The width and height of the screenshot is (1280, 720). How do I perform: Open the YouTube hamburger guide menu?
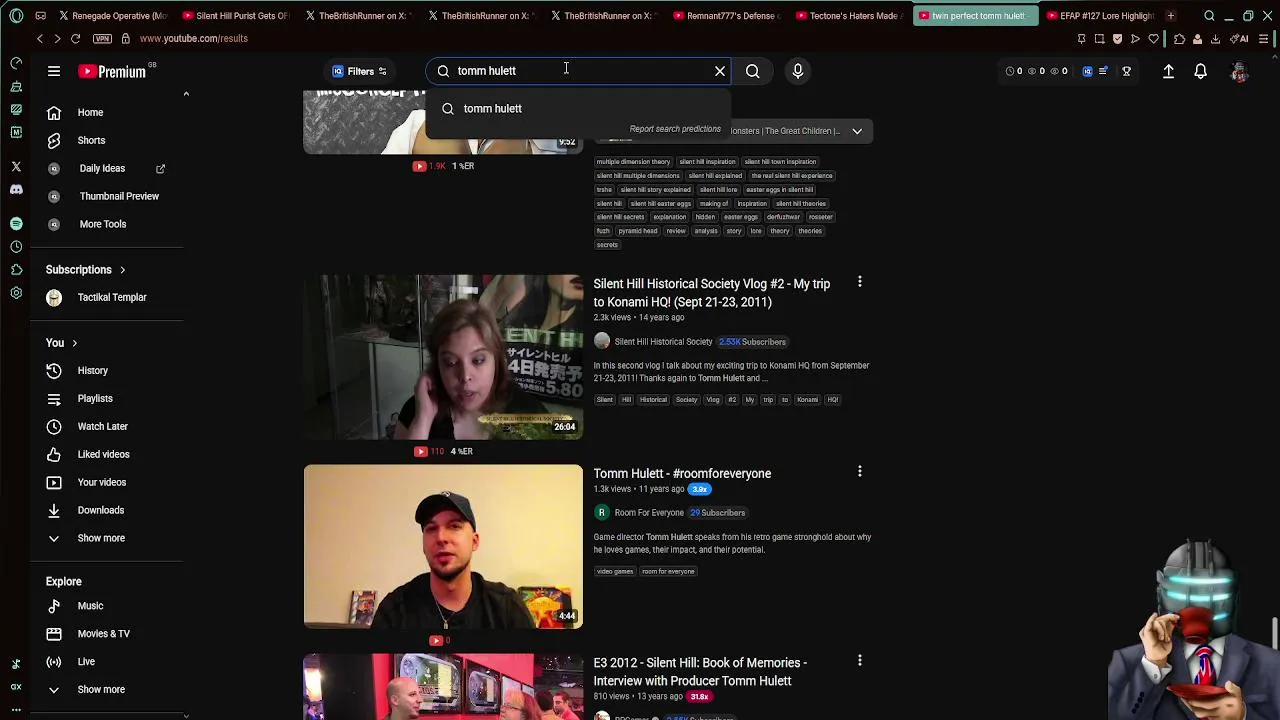pyautogui.click(x=54, y=71)
